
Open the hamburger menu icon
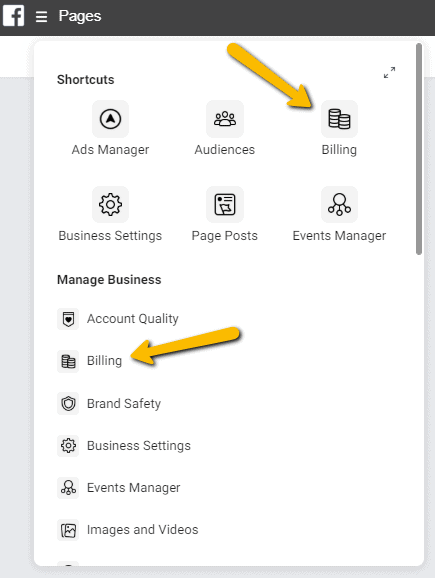[41, 17]
